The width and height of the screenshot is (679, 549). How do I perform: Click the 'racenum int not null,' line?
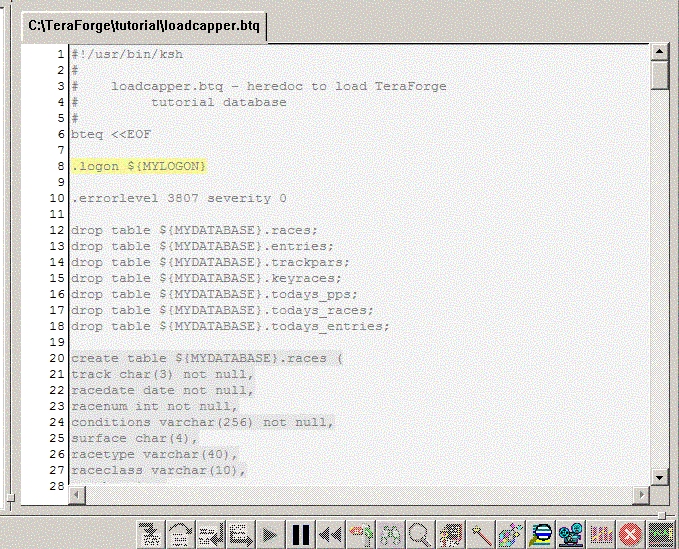[x=155, y=407]
